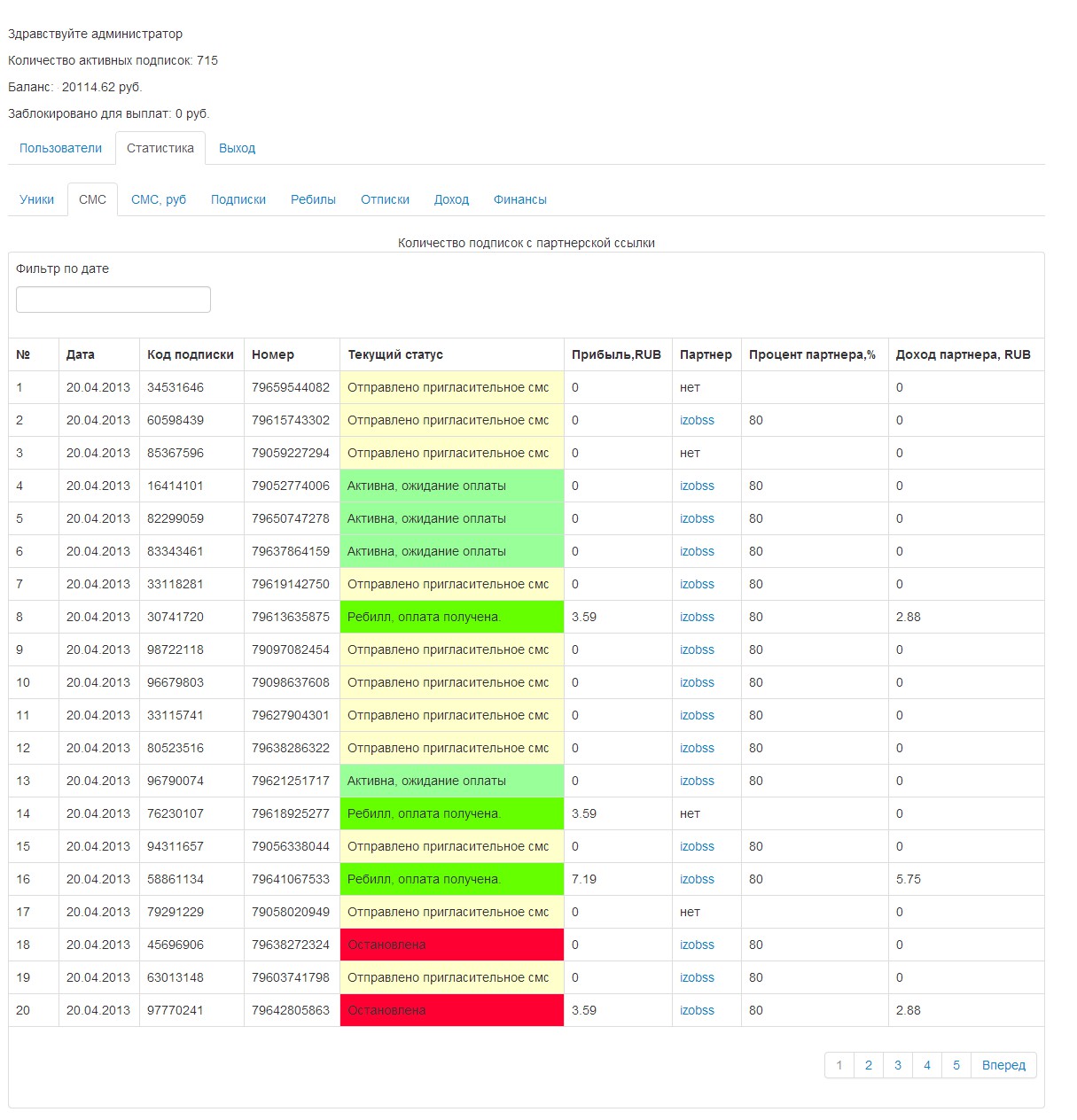Click profit value 7.19 in row 16

(584, 879)
